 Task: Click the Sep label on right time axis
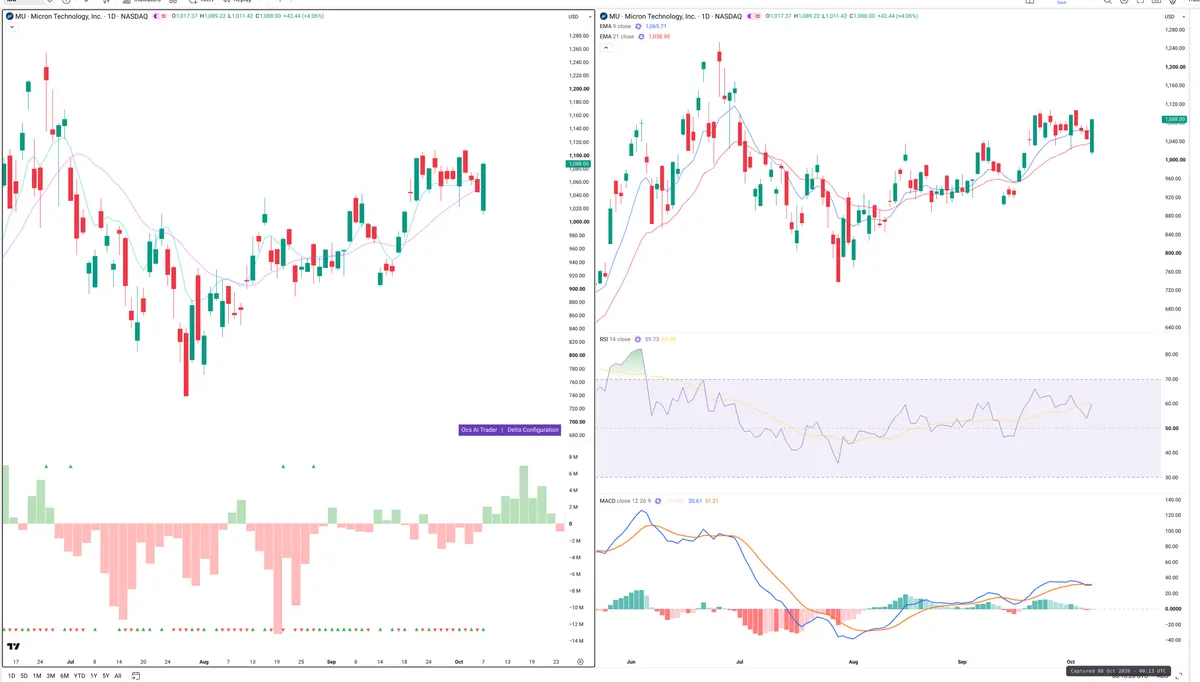click(962, 662)
